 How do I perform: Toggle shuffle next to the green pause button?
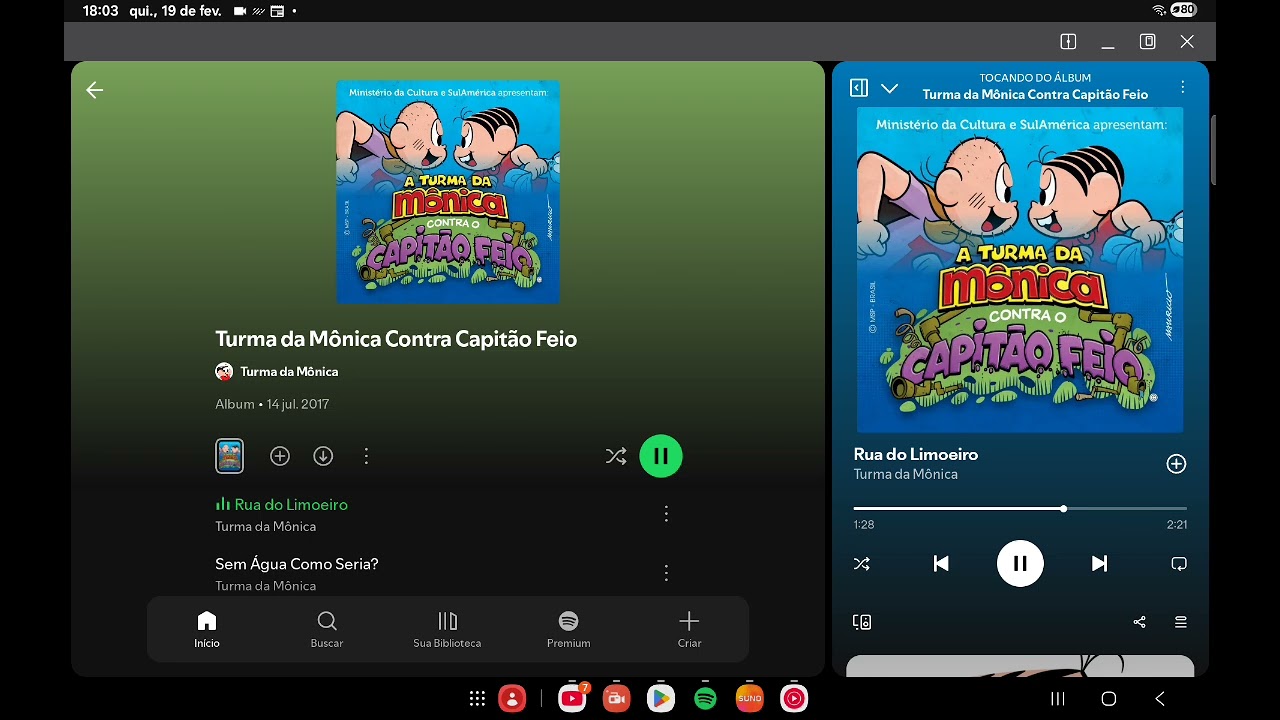click(616, 456)
